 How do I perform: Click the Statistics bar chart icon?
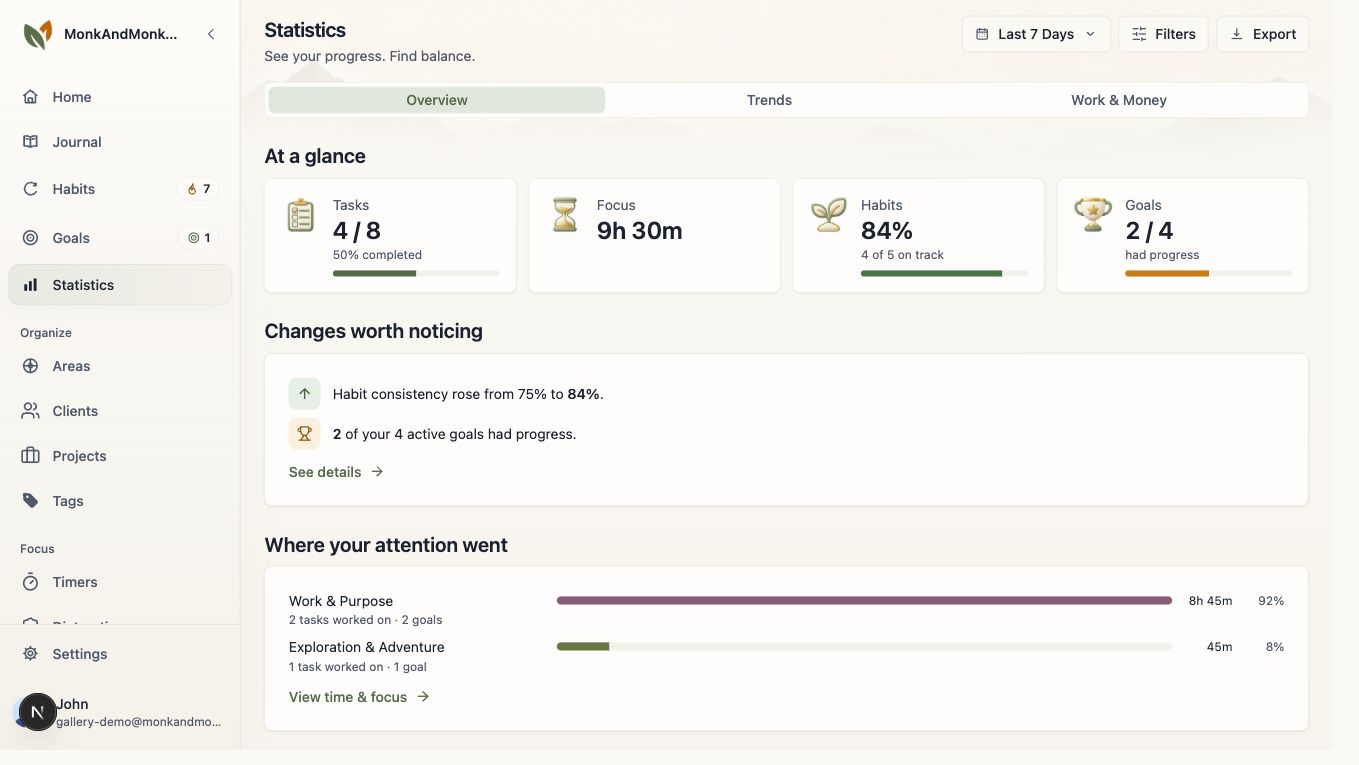tap(31, 285)
